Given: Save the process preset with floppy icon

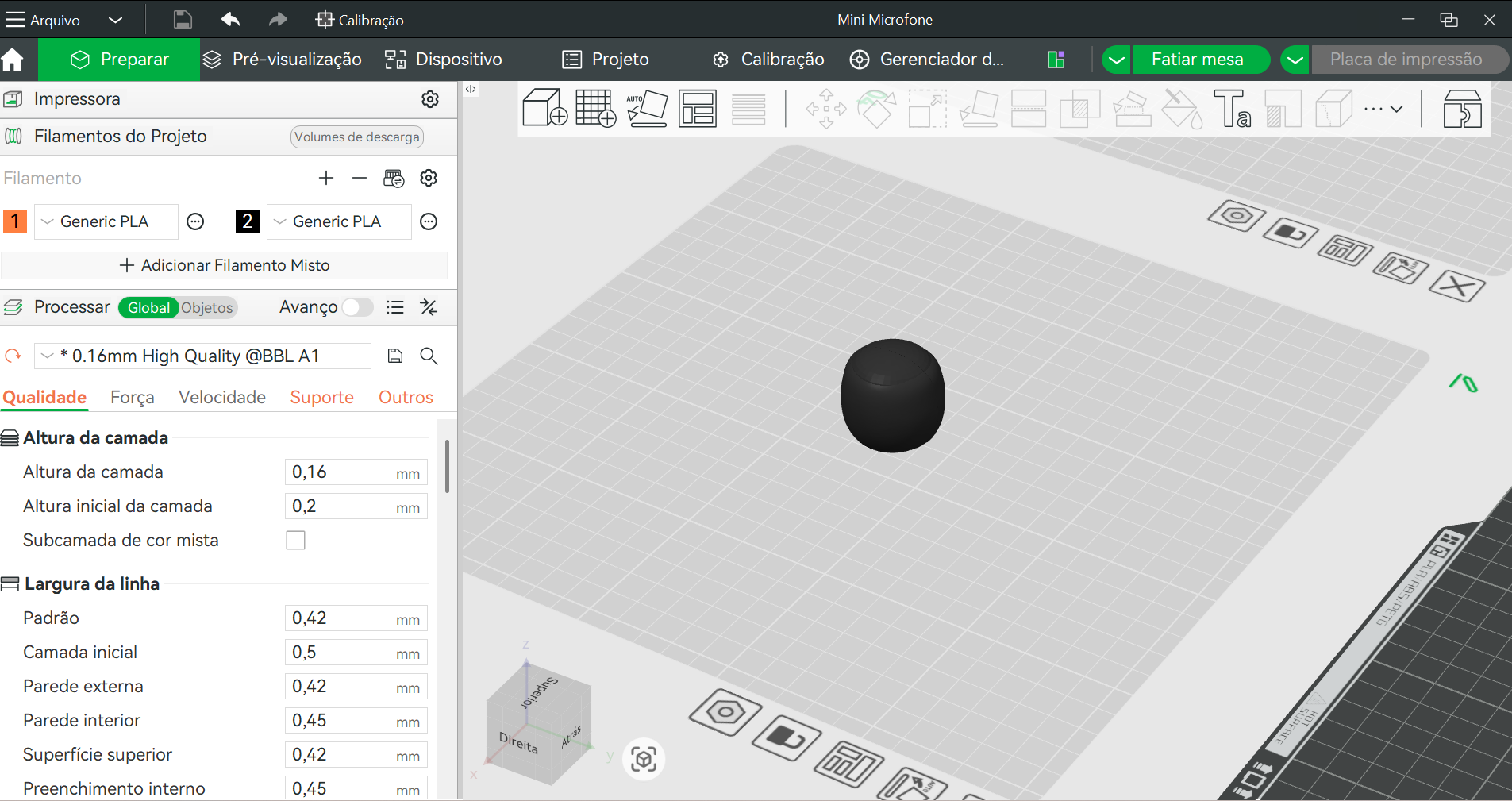Looking at the screenshot, I should coord(395,356).
